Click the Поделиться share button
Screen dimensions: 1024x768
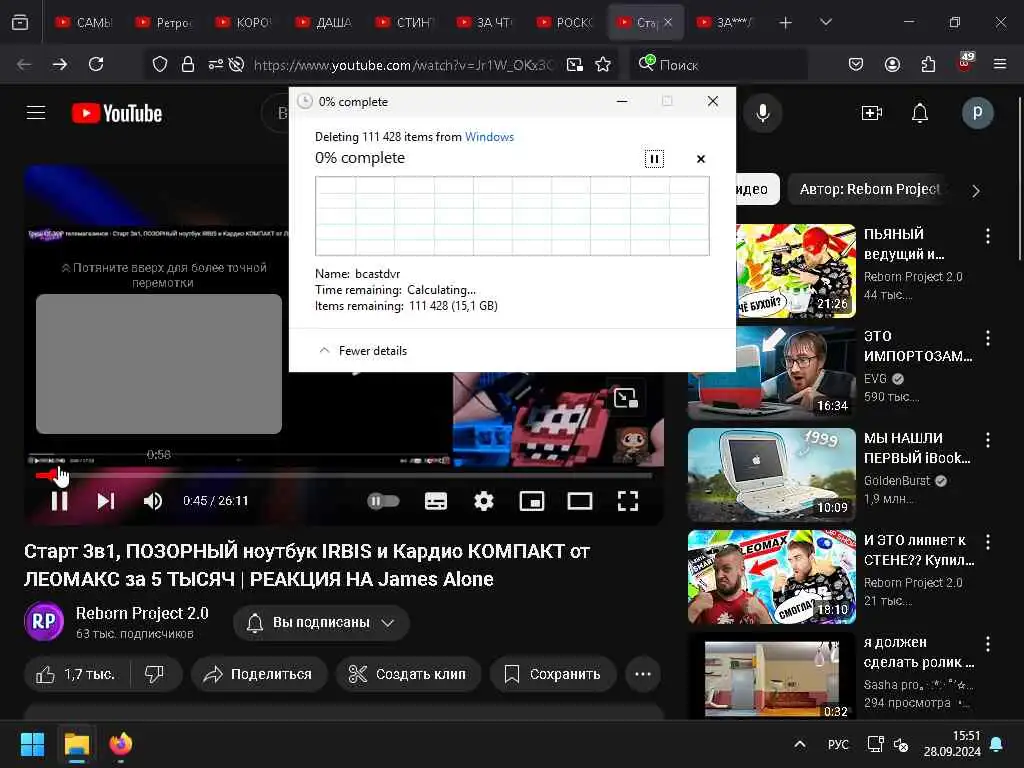point(258,674)
